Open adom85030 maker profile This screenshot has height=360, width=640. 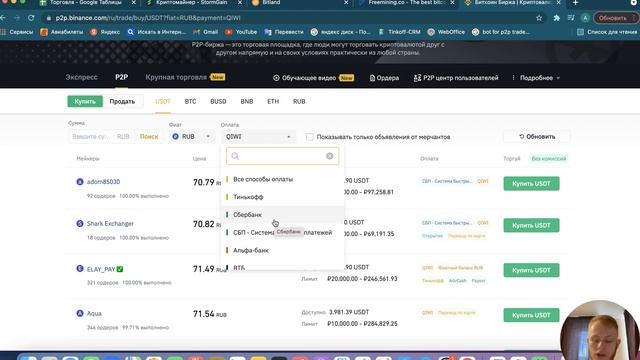click(103, 182)
